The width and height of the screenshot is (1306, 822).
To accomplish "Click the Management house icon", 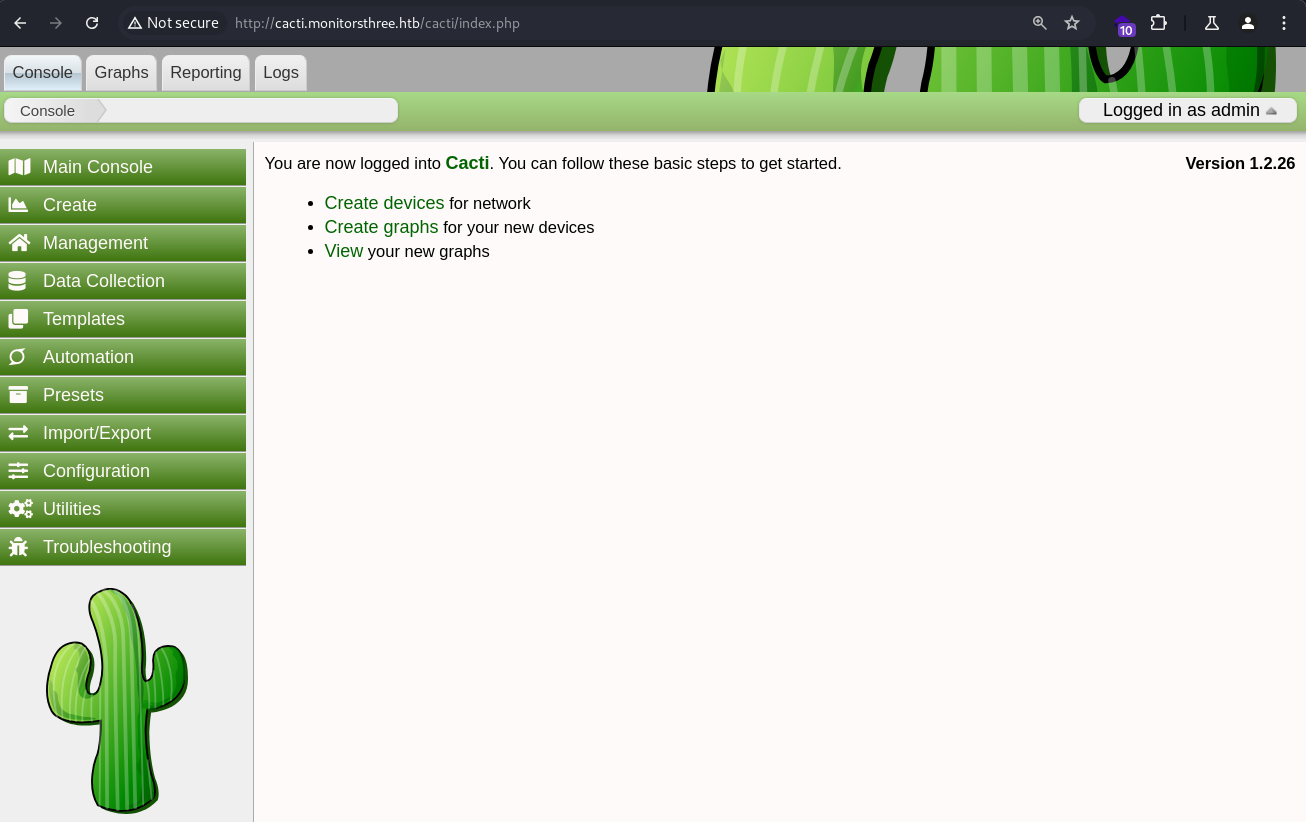I will 19,243.
